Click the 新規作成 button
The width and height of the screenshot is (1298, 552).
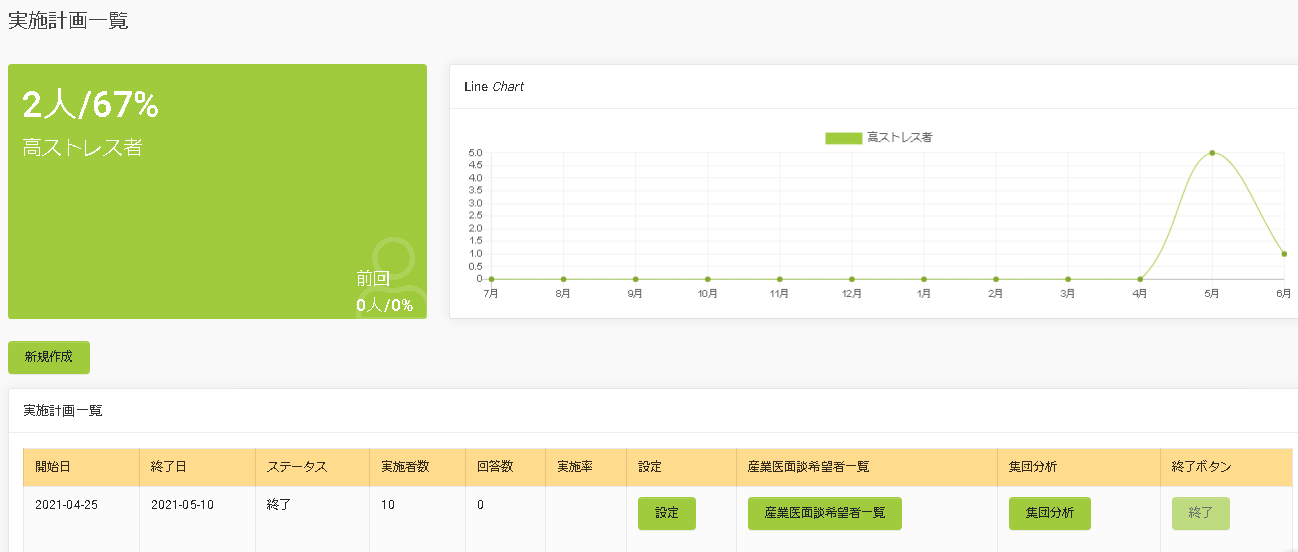tap(49, 357)
